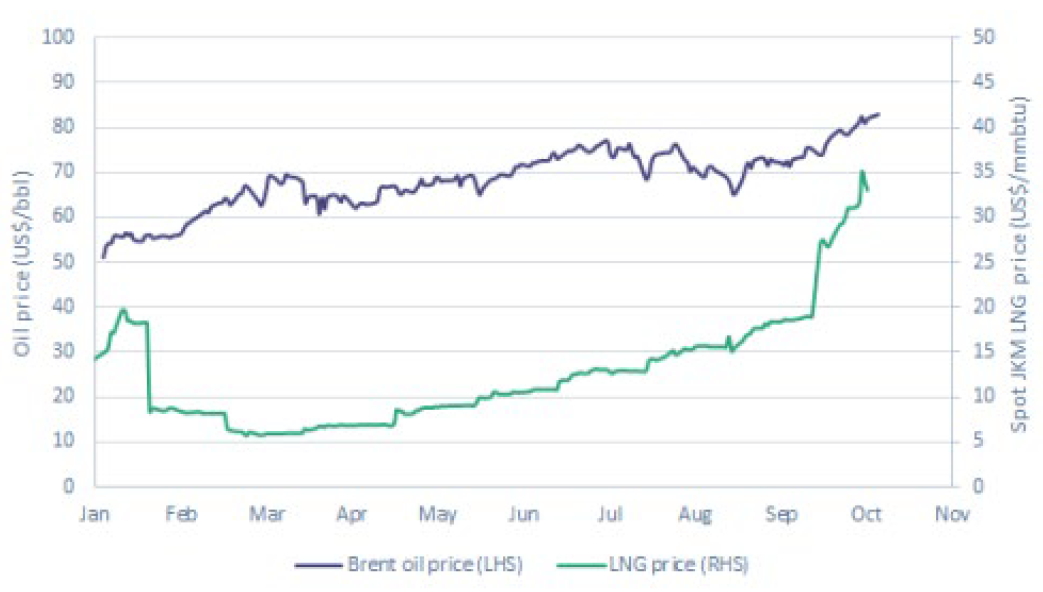Select the Sep label on the x-axis
This screenshot has height=592, width=1043.
[781, 514]
